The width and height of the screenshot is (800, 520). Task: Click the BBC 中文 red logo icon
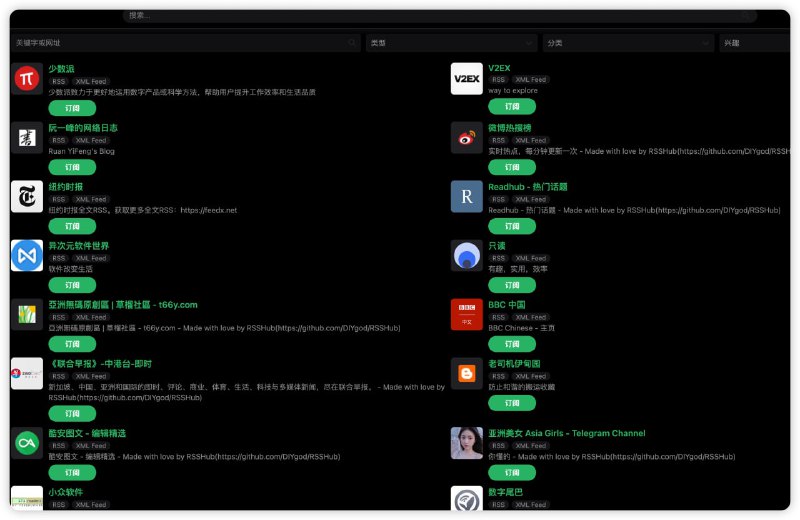coord(467,315)
